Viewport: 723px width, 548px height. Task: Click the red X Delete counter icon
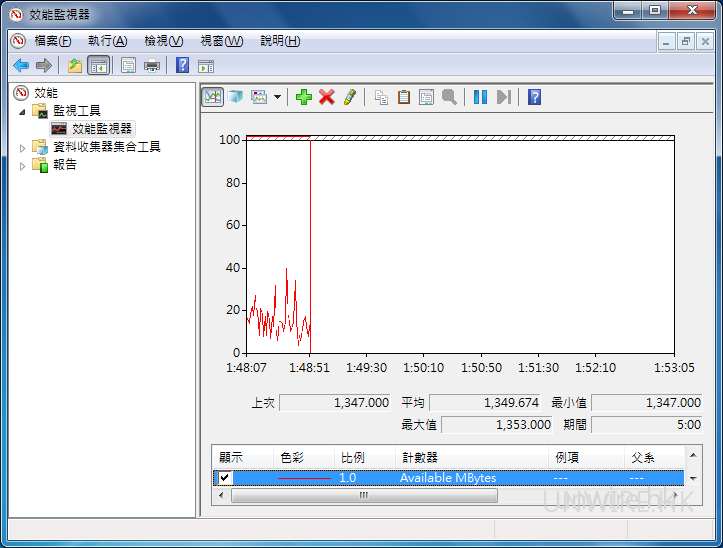(x=327, y=97)
